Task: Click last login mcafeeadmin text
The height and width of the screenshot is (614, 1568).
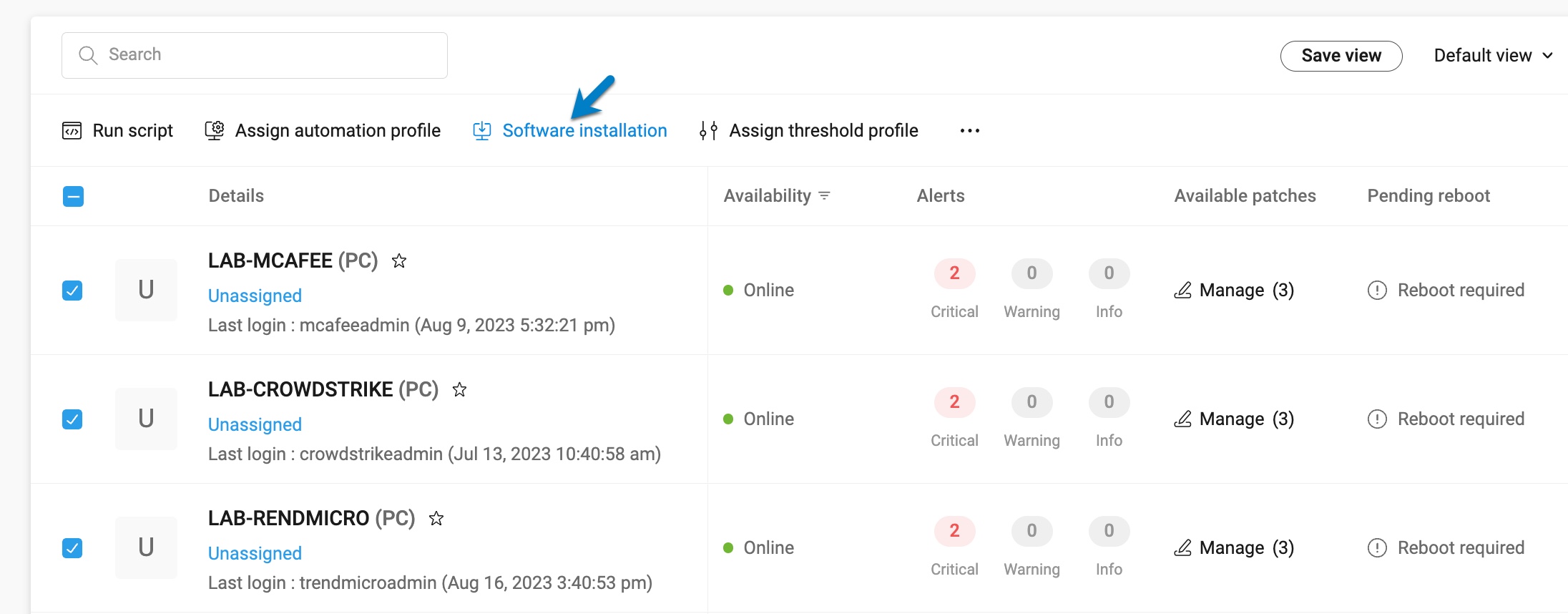Action: coord(411,325)
